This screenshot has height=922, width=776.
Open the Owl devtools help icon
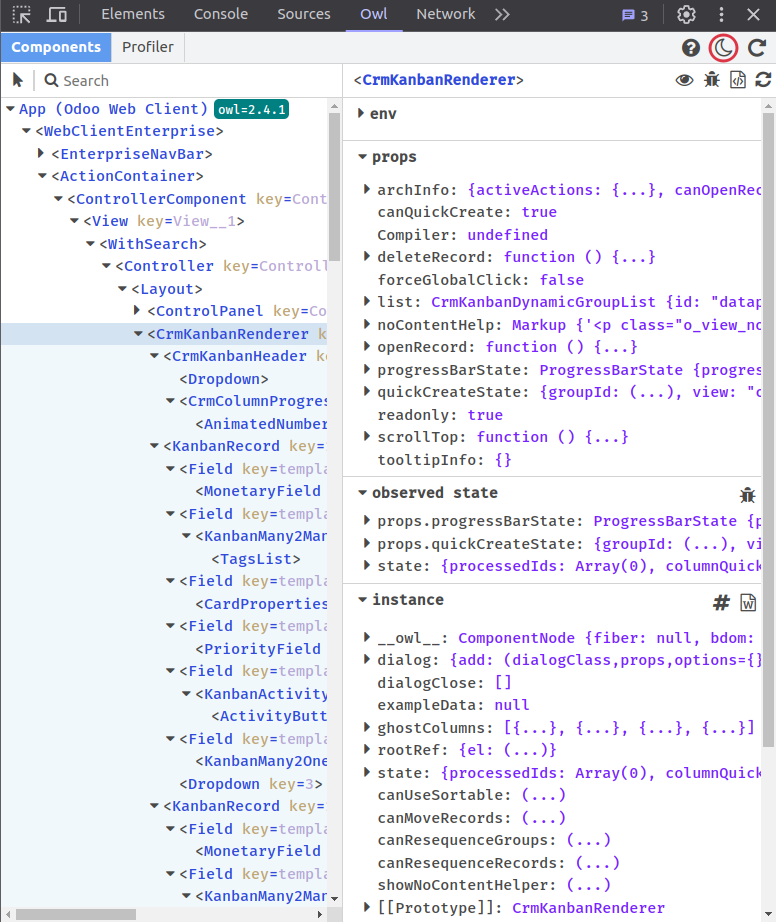click(x=691, y=47)
